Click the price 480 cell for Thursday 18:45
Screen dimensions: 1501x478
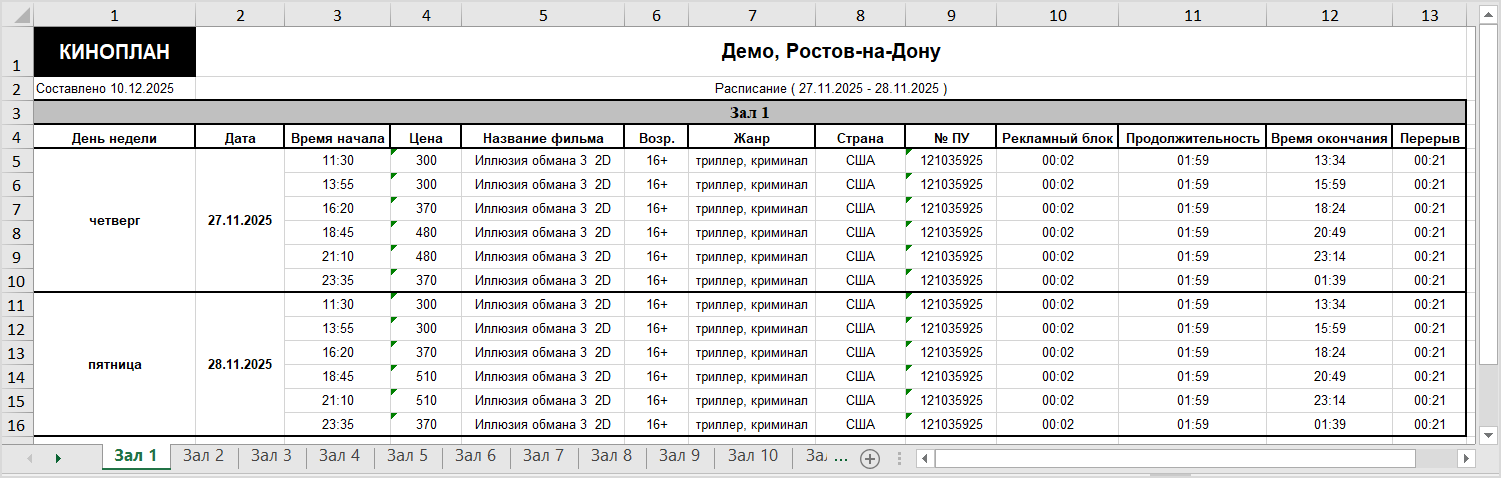coord(427,232)
